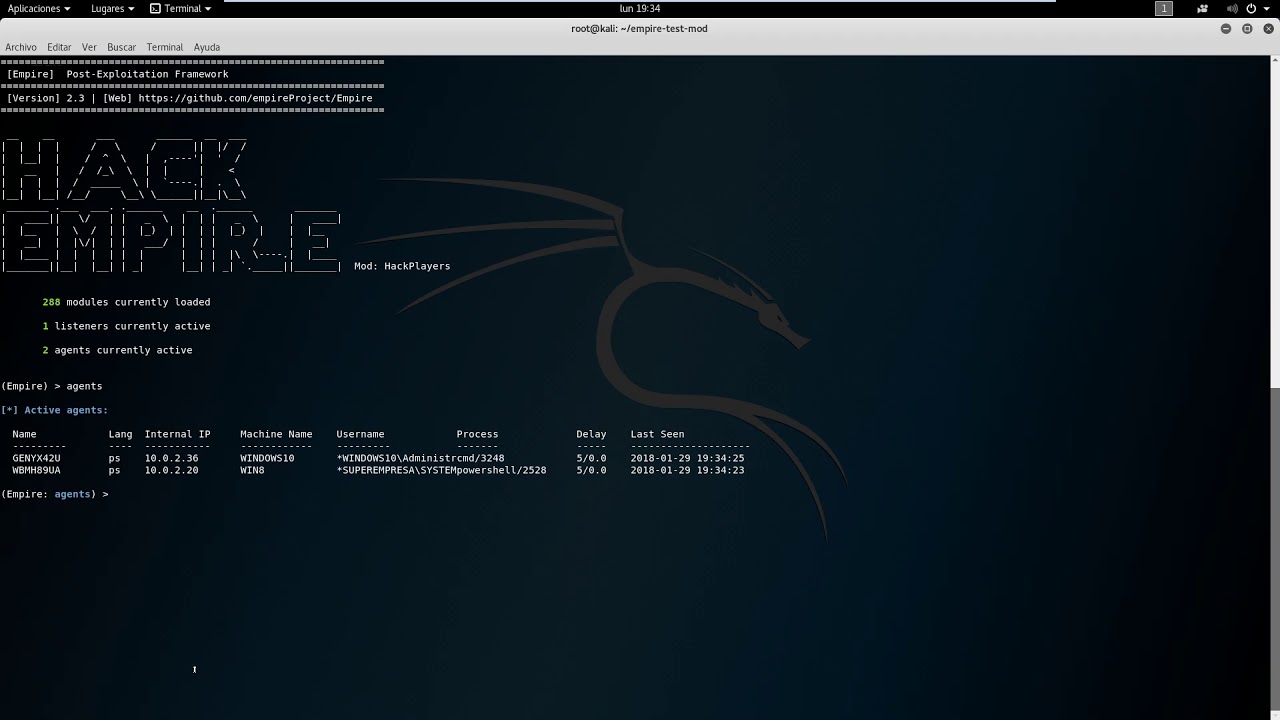Click the 288 modules currently loaded line
Screen dimensions: 1280x720
pyautogui.click(x=126, y=302)
